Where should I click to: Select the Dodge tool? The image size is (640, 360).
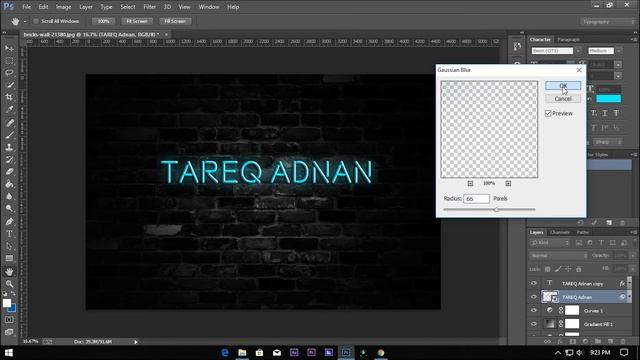click(x=9, y=209)
